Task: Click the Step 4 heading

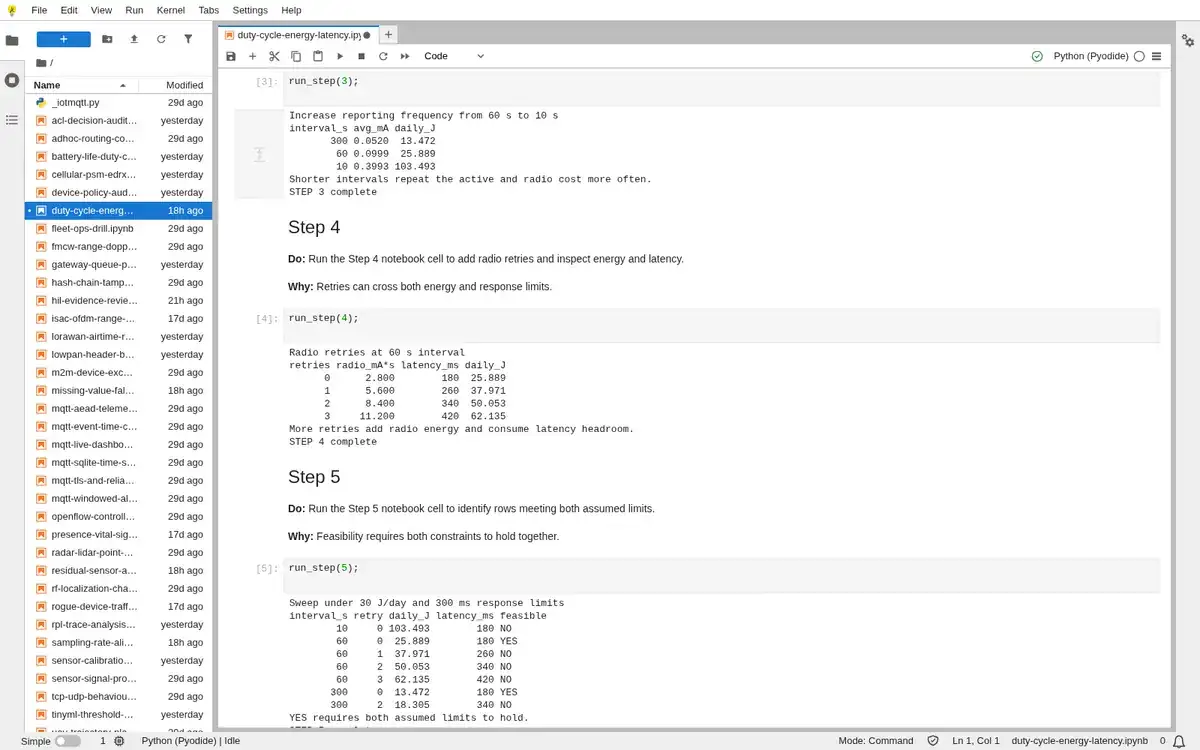Action: [x=314, y=227]
